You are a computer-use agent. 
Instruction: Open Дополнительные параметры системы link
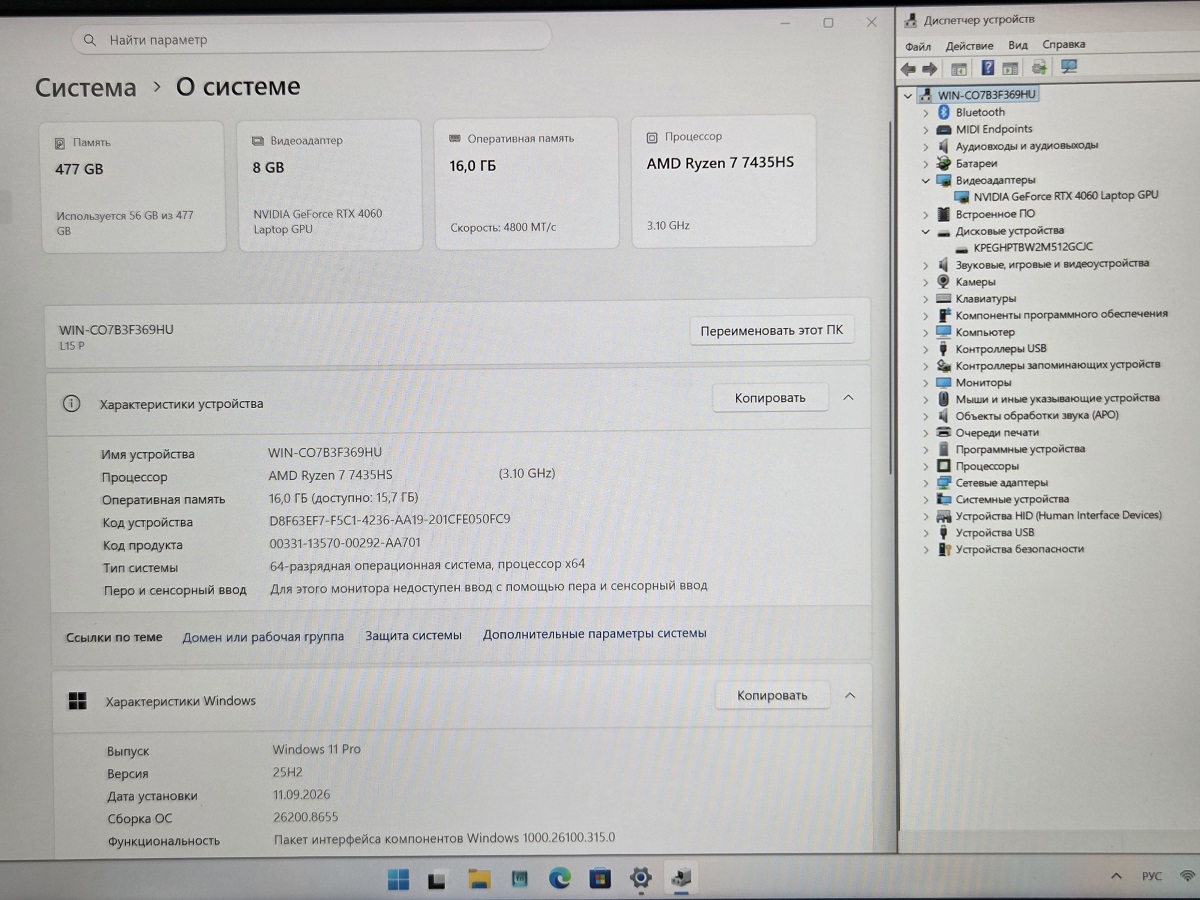(x=594, y=633)
